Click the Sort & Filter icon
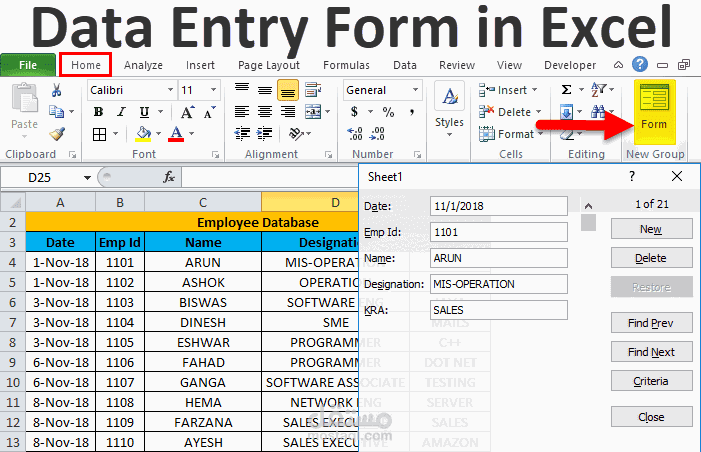Screen dimensions: 701x452 point(598,89)
